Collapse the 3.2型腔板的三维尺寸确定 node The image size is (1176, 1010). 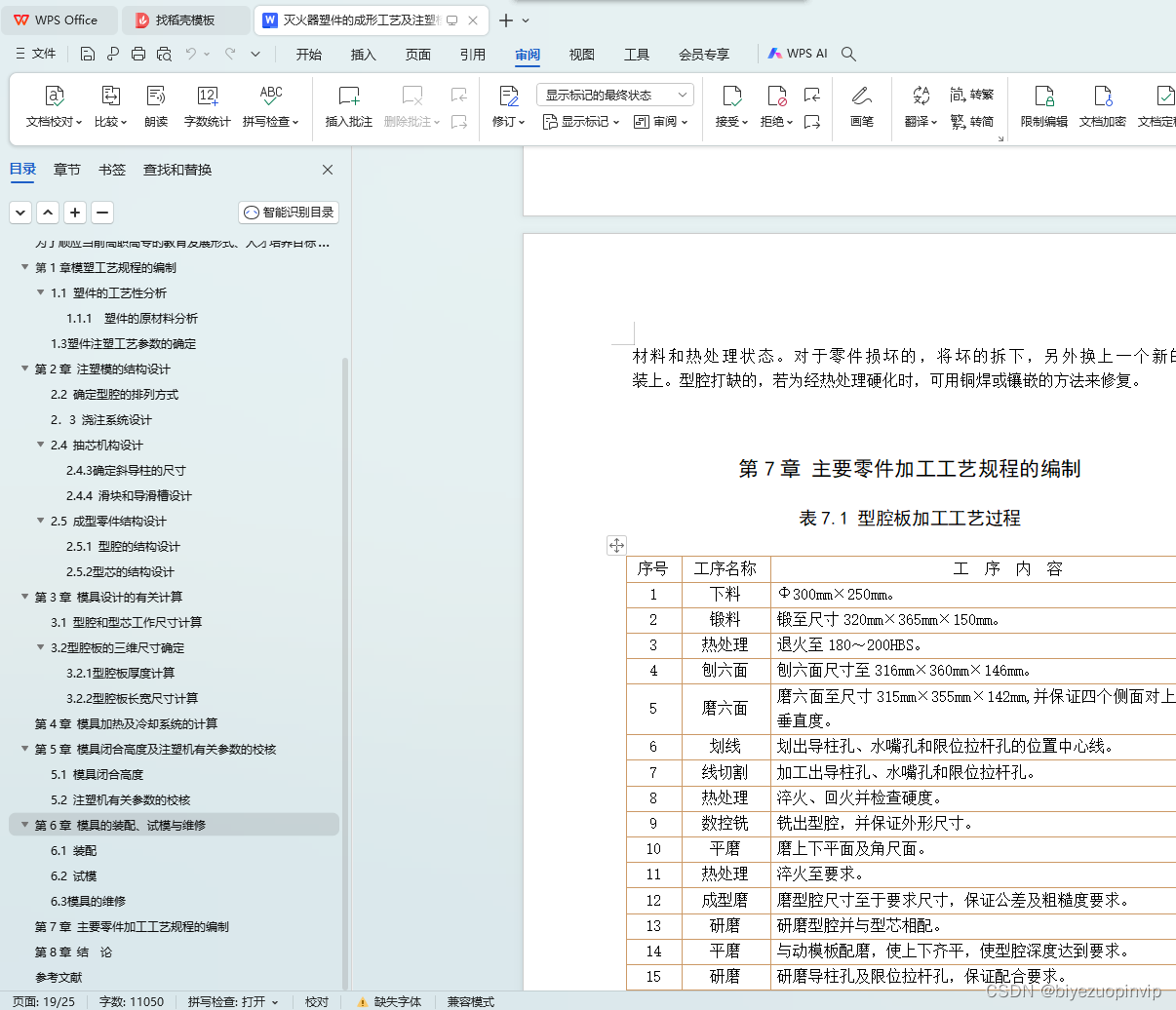[41, 647]
